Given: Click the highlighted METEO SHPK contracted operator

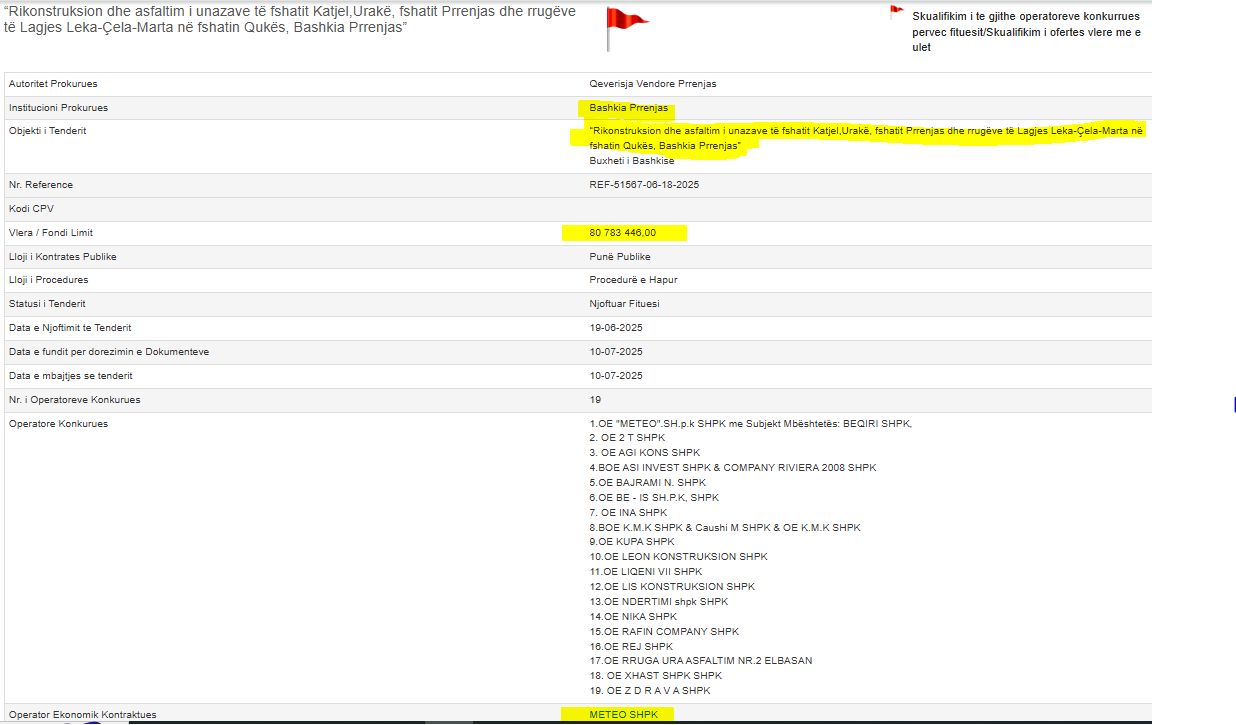Looking at the screenshot, I should point(616,715).
